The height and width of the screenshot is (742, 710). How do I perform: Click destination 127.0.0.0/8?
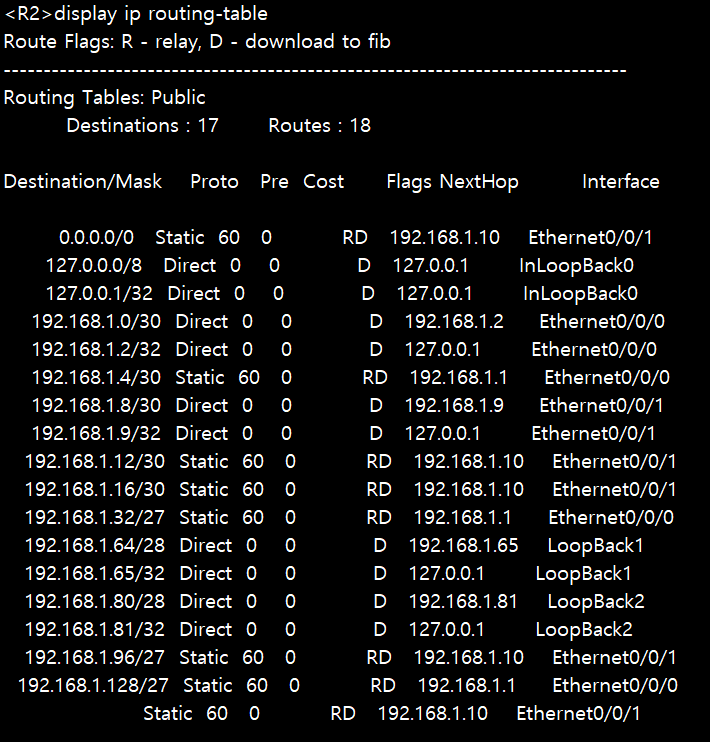pos(94,265)
